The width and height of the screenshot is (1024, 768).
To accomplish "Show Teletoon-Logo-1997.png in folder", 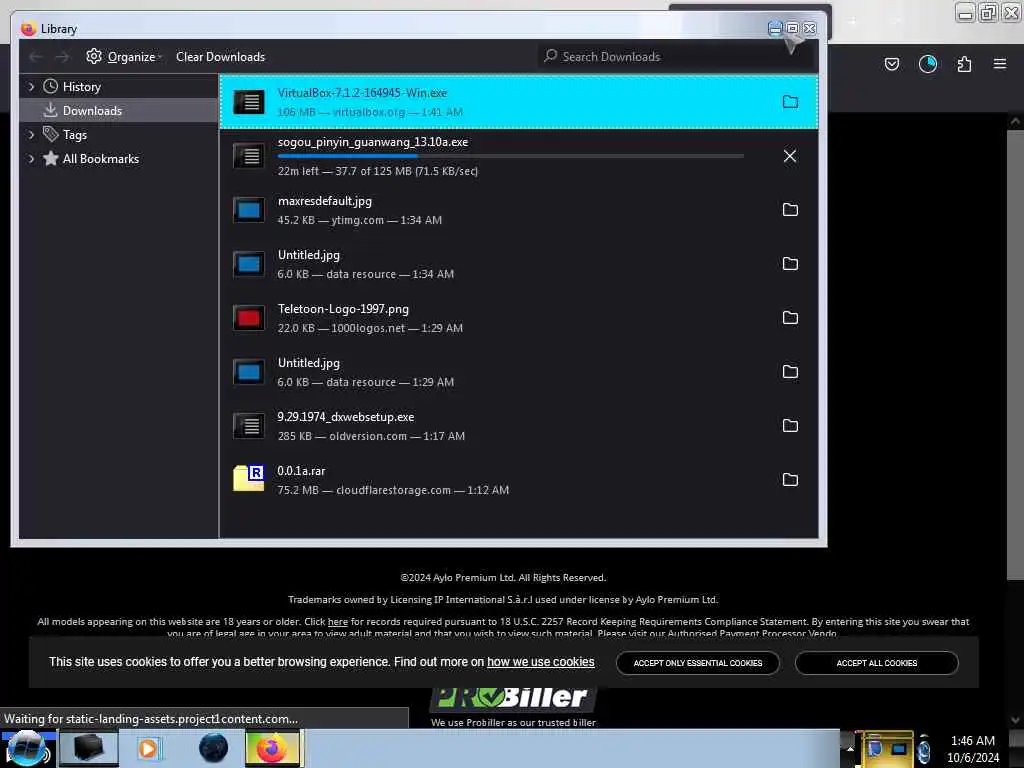I will 790,318.
